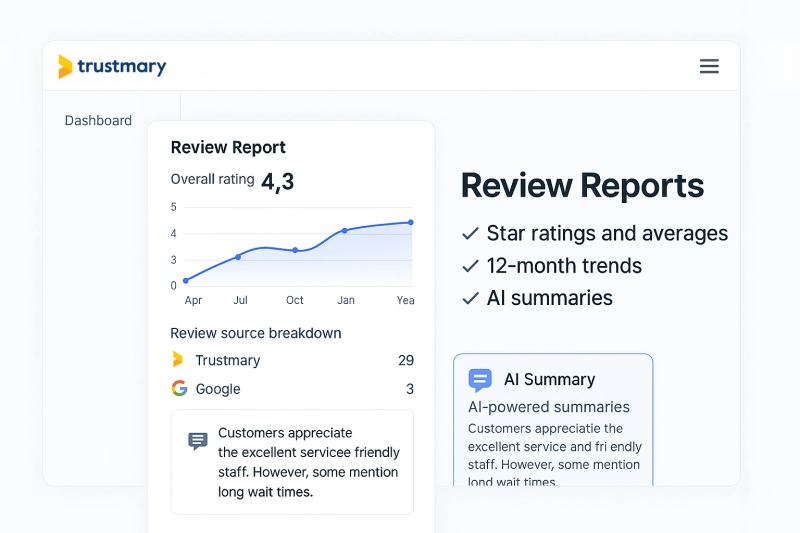Open the AI Summary card
Viewport: 800px width, 533px height.
(x=552, y=420)
